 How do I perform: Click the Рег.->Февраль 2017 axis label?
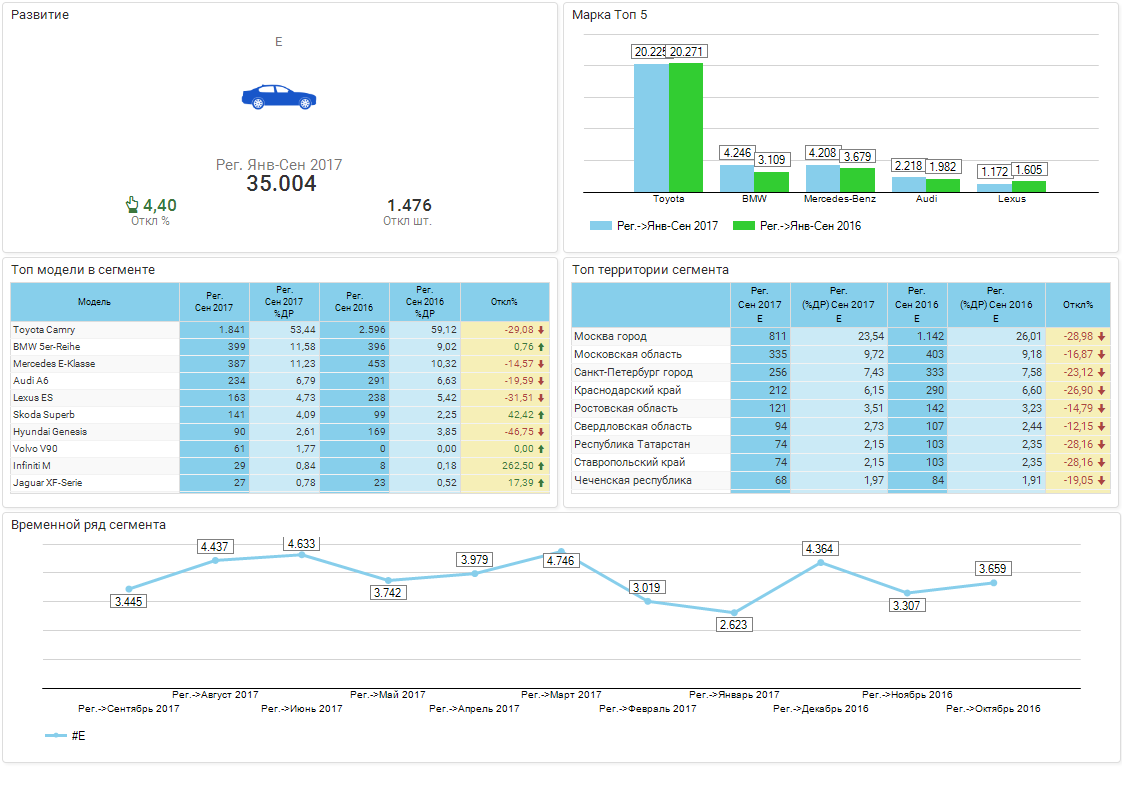click(x=648, y=709)
